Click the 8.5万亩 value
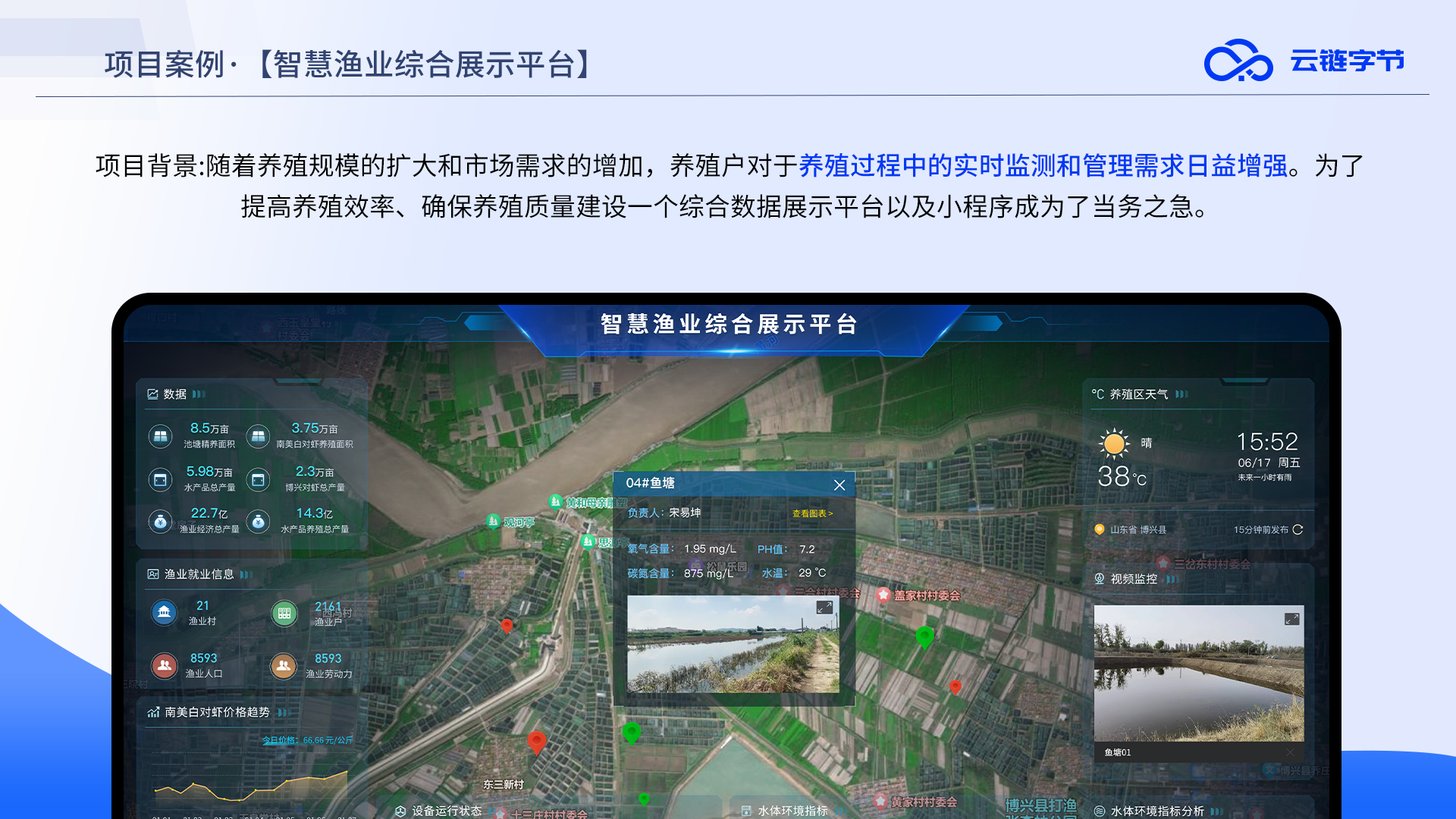1456x819 pixels. tap(209, 428)
